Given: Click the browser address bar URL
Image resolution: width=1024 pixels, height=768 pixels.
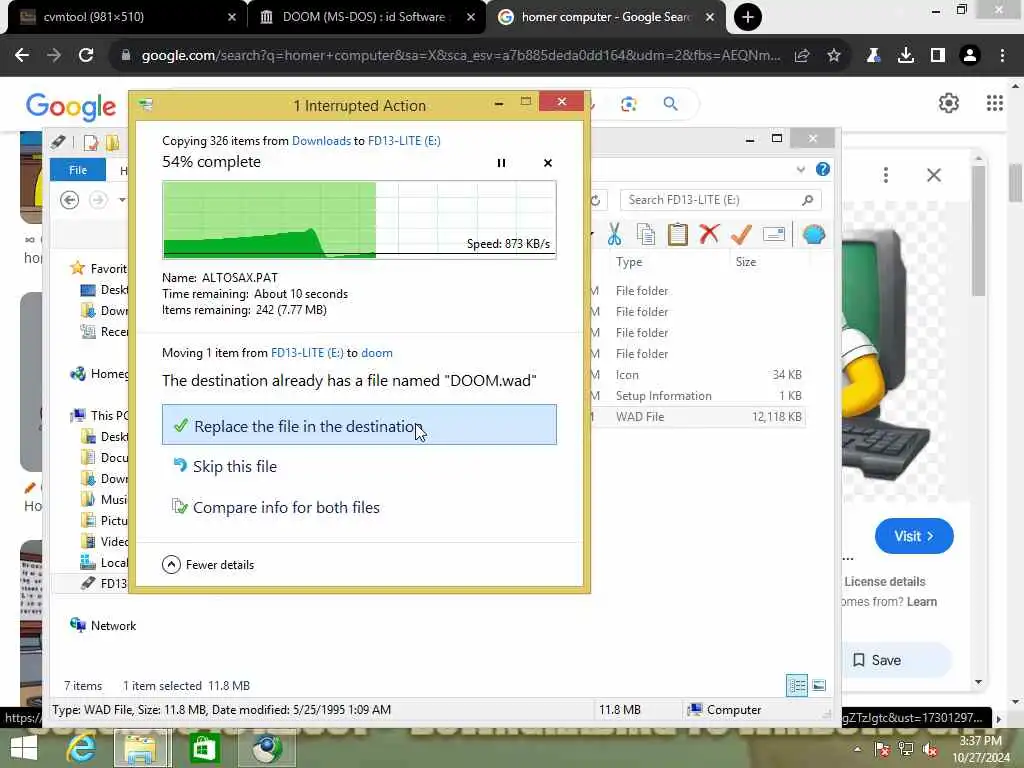Looking at the screenshot, I should [460, 56].
